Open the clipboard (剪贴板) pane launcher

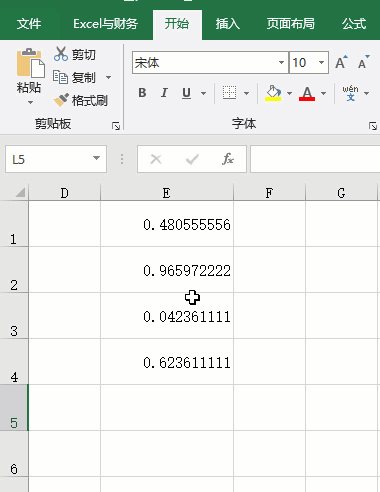pos(116,126)
